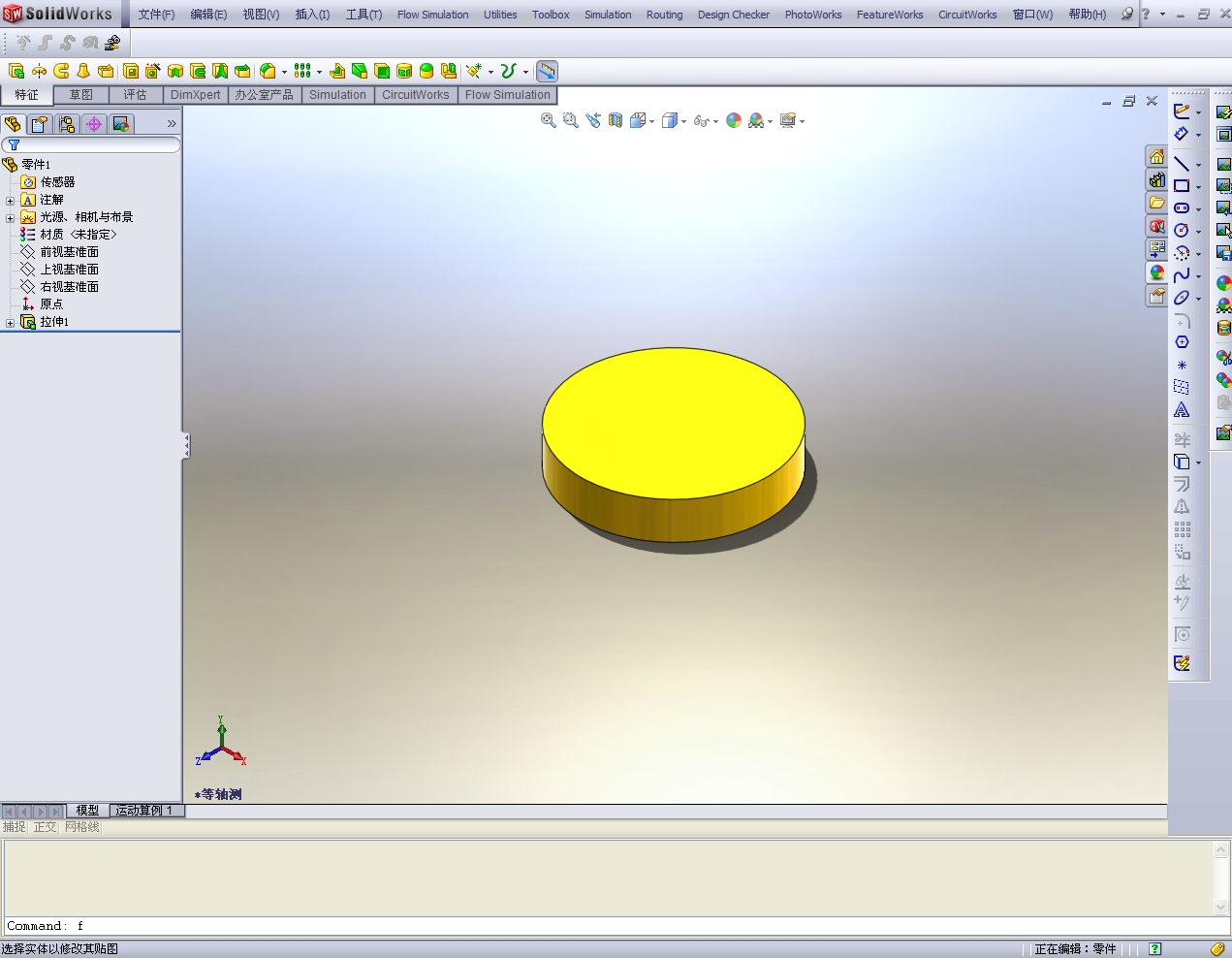Select the Circle sketch tool
The image size is (1232, 958).
tap(1182, 231)
